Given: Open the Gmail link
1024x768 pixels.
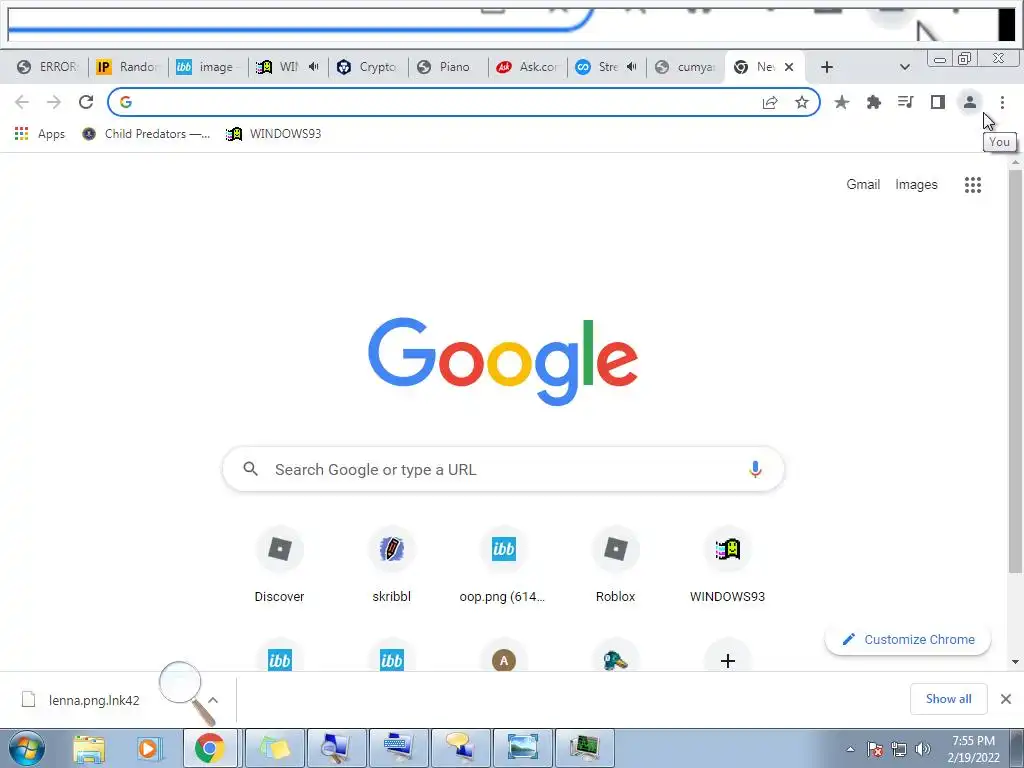Looking at the screenshot, I should 863,185.
